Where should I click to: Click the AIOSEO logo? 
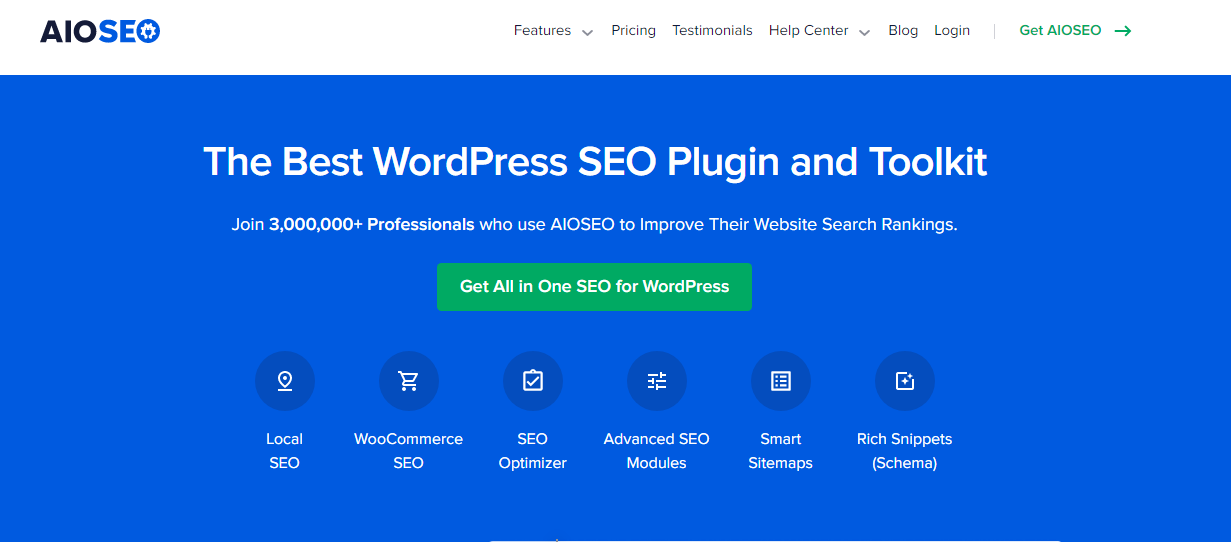[100, 31]
